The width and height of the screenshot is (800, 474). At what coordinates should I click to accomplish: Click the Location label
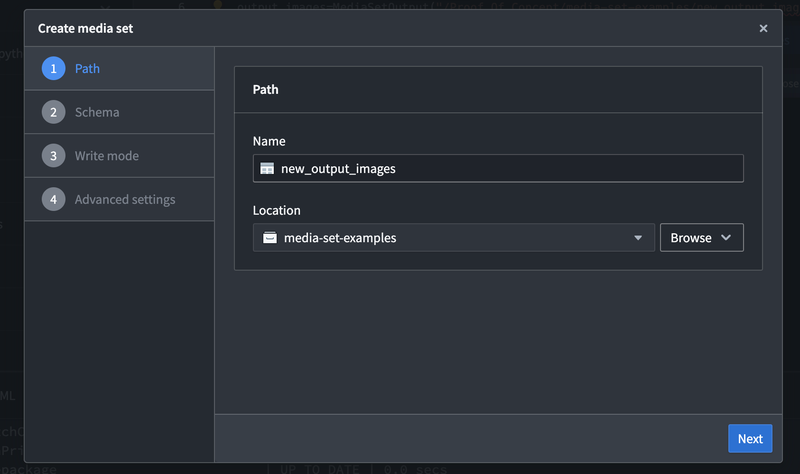277,211
